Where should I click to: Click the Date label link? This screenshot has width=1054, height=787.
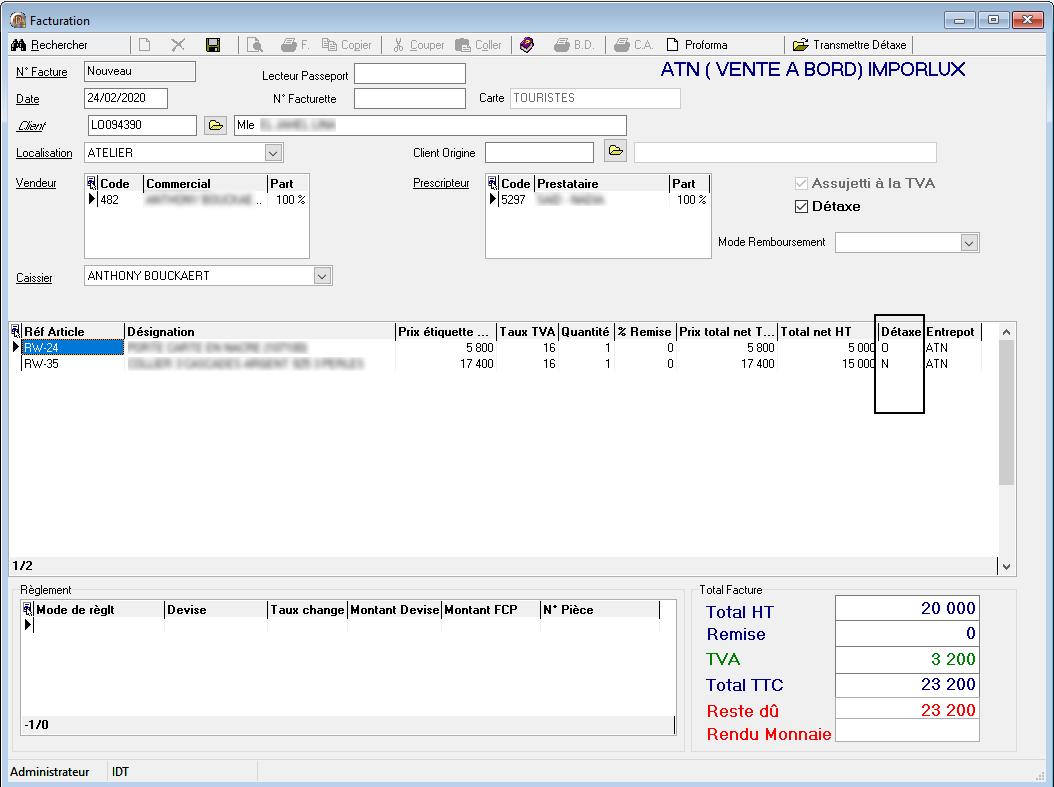27,99
